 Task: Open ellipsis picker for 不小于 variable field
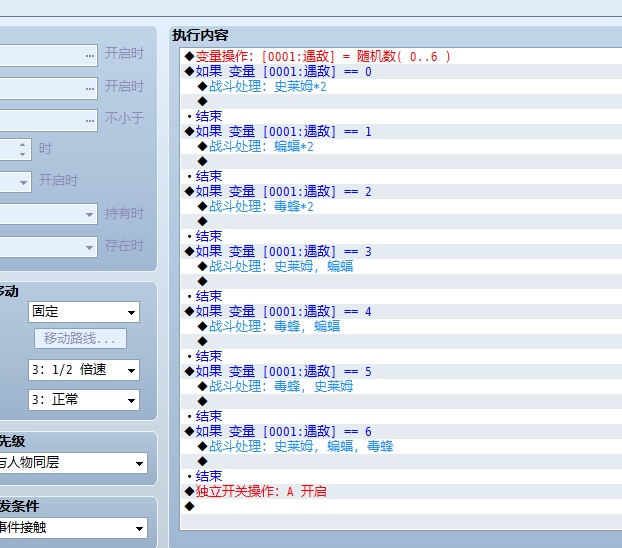90,120
